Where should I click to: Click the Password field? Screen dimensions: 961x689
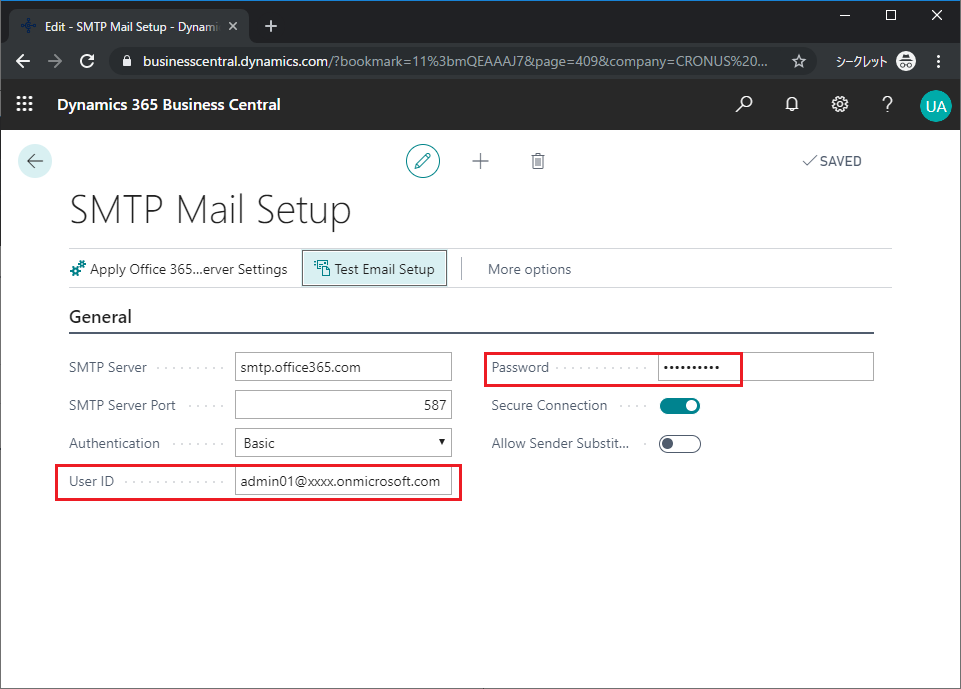pos(765,367)
